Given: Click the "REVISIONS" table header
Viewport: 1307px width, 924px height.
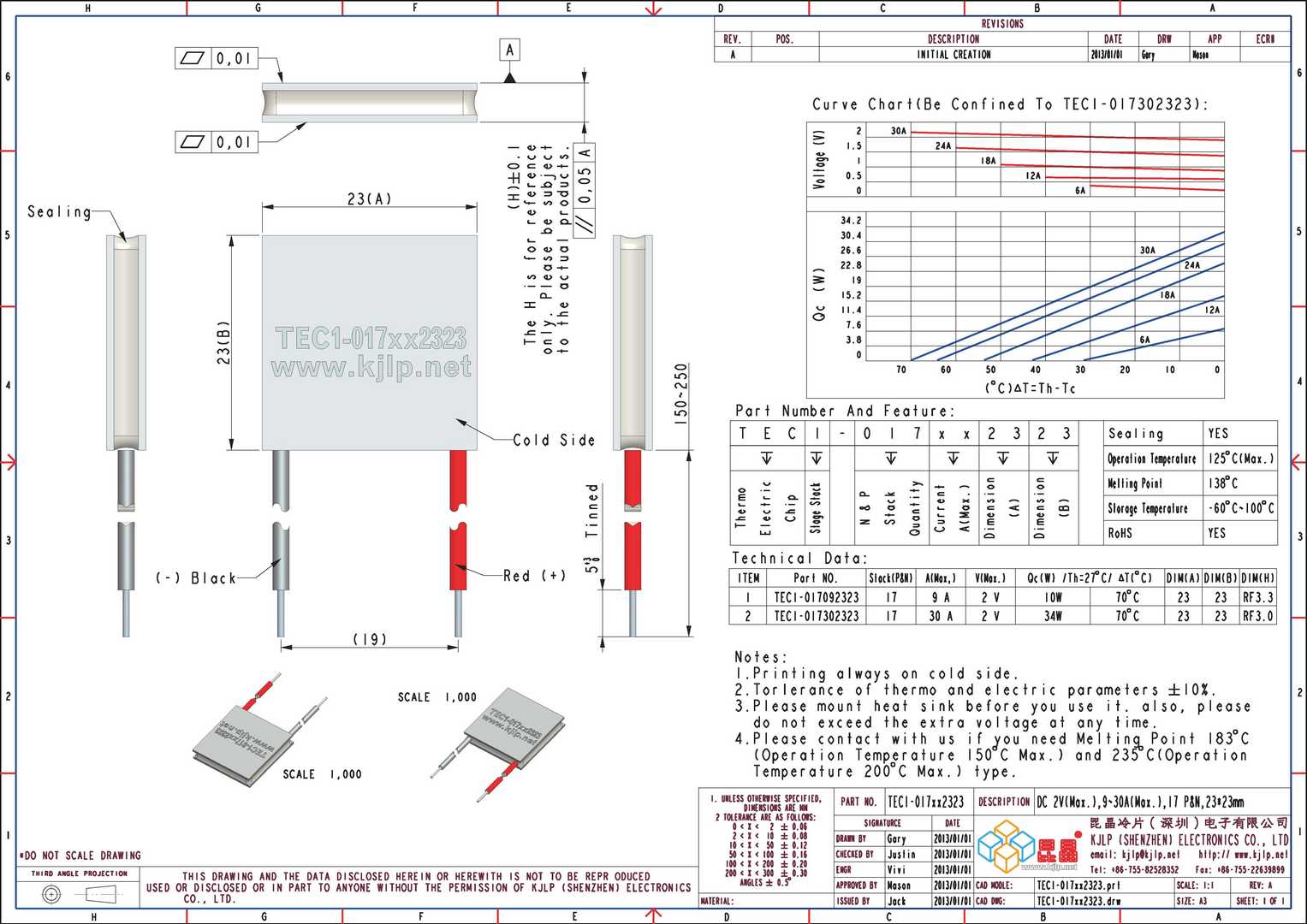Looking at the screenshot, I should (1002, 24).
